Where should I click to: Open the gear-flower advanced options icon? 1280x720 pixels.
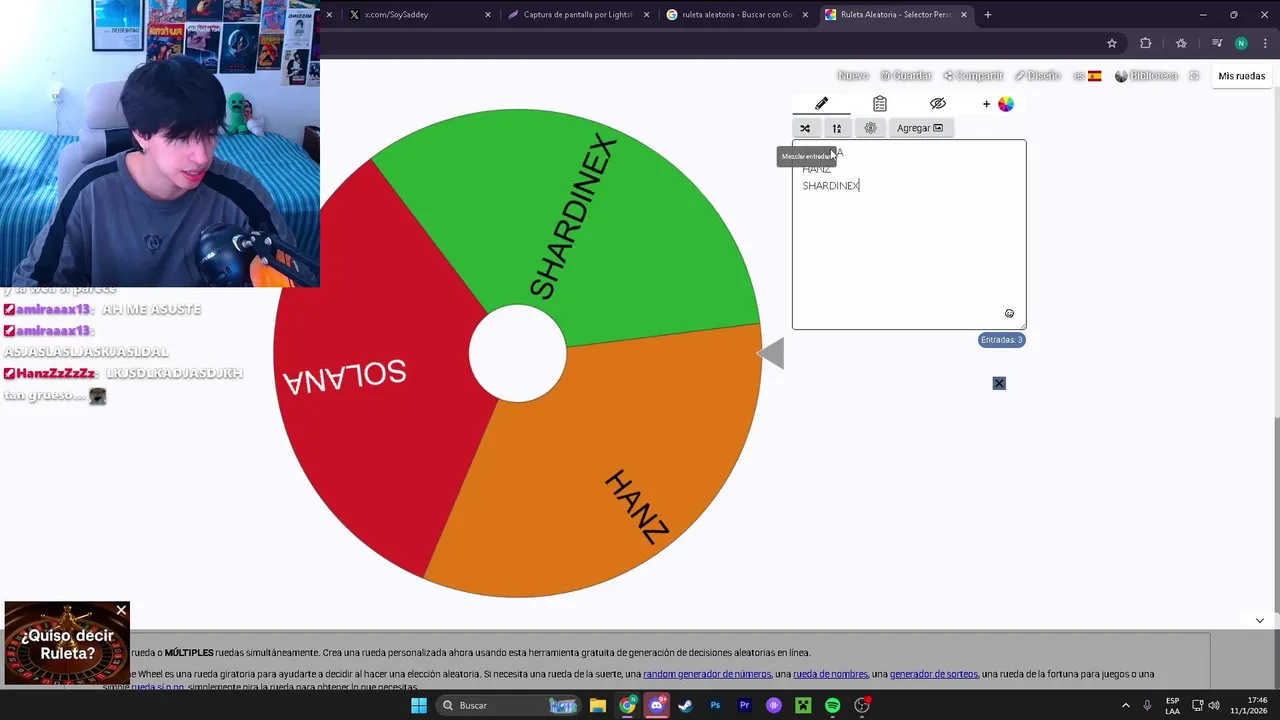click(870, 128)
